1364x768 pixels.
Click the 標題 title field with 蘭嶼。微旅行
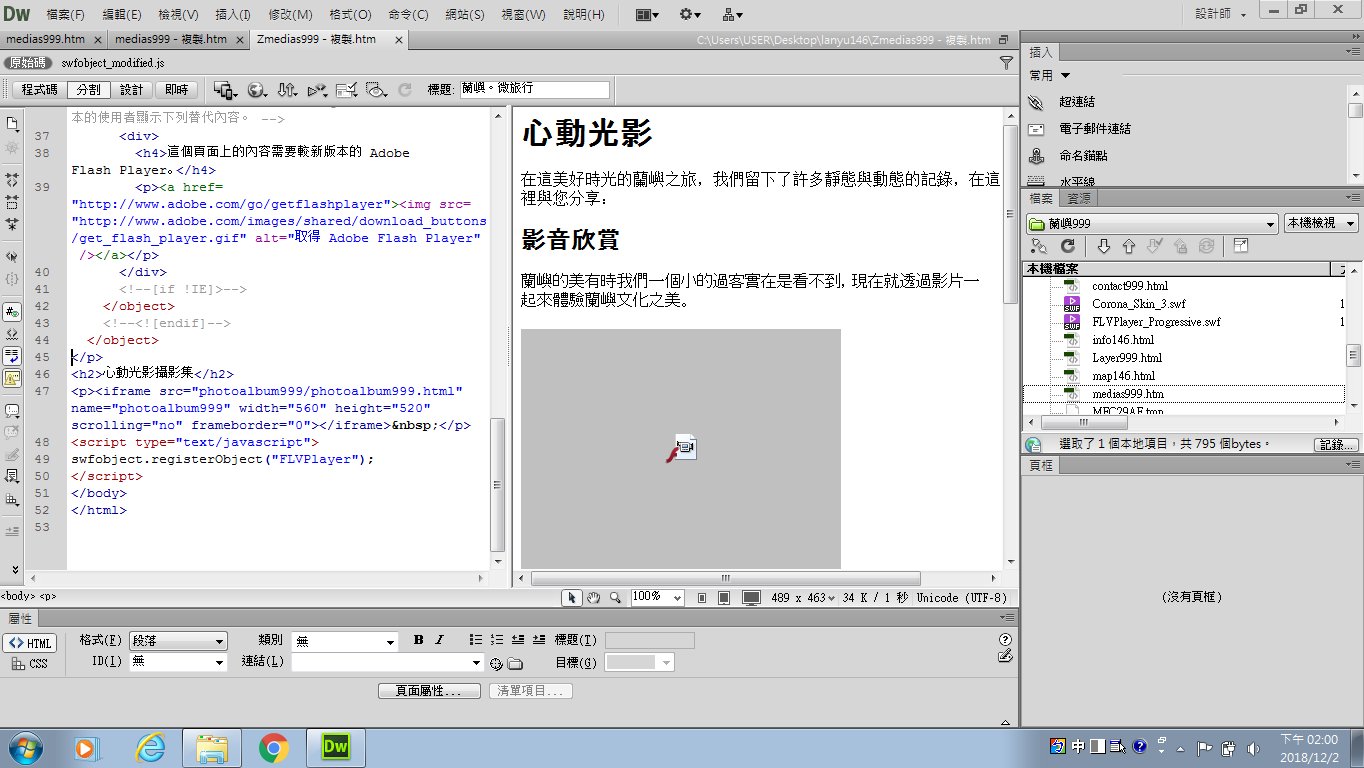point(533,90)
